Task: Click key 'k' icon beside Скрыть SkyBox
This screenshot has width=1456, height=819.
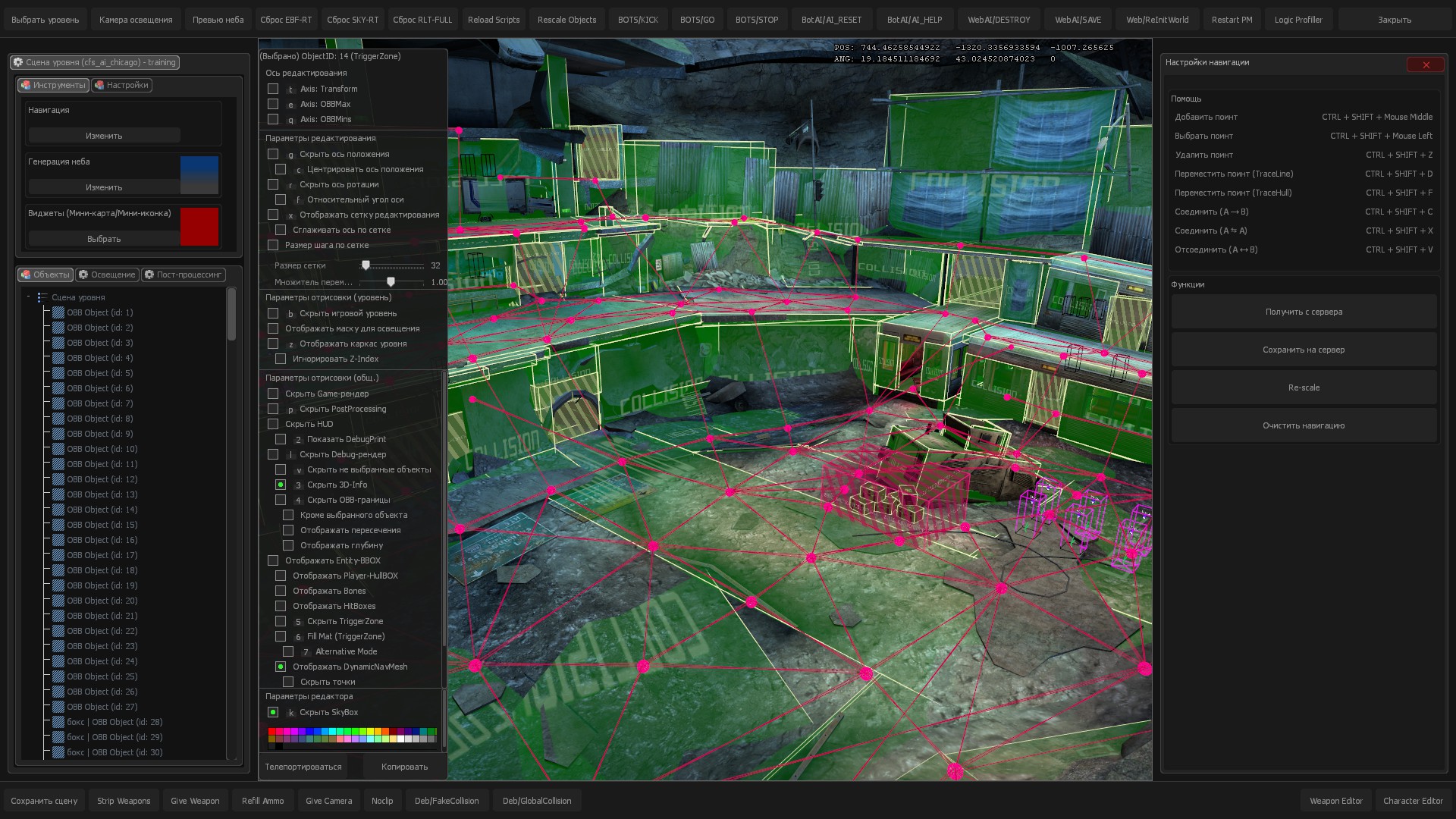Action: click(x=290, y=712)
